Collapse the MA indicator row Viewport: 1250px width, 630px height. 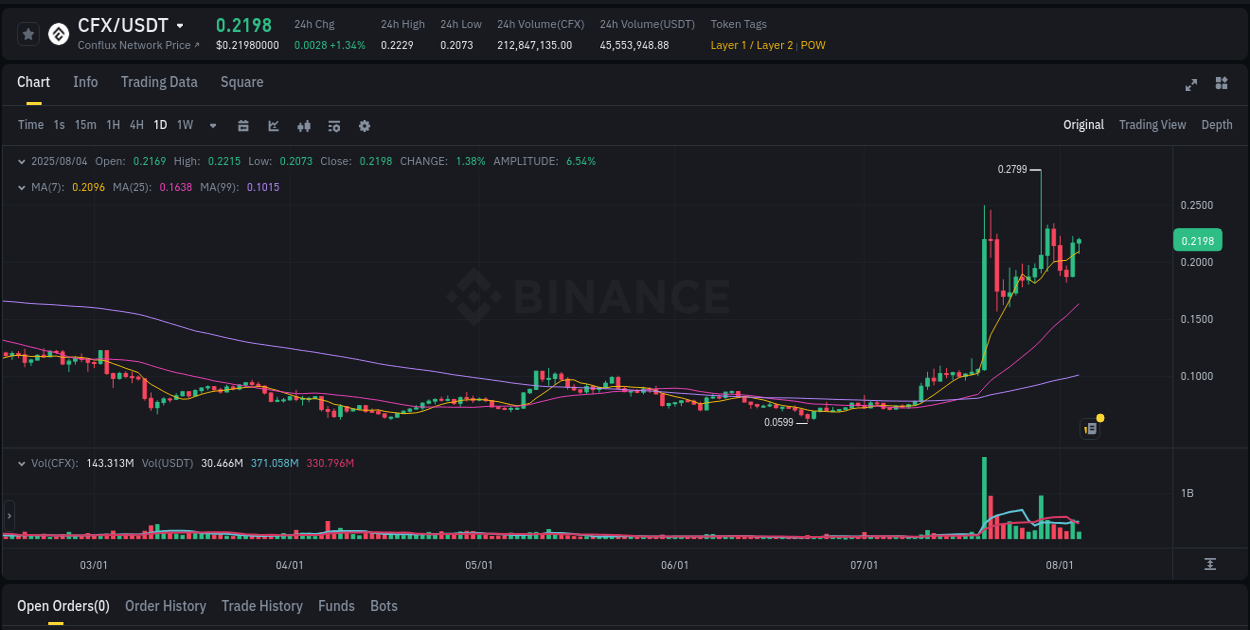(x=22, y=185)
